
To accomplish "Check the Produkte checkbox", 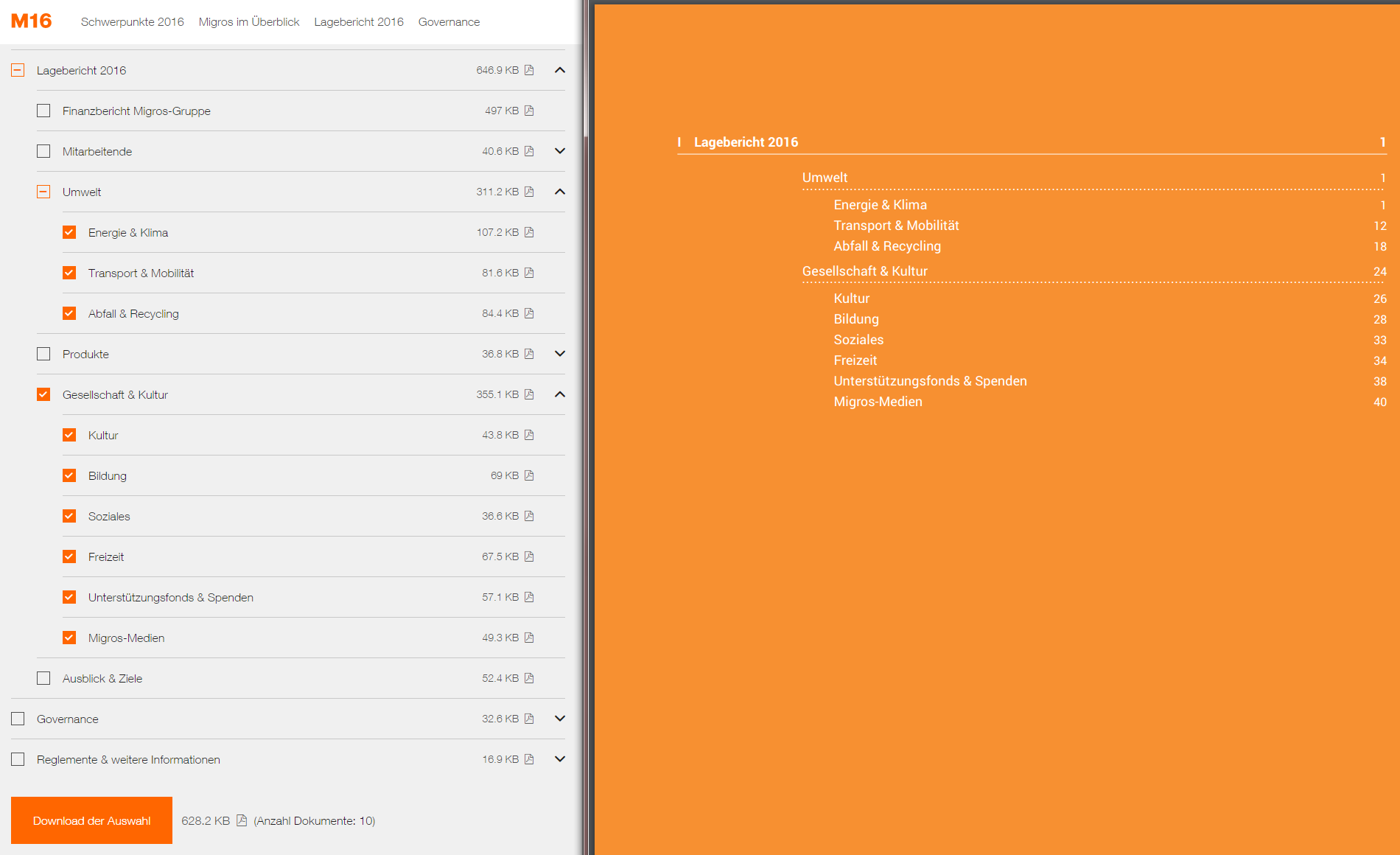I will tap(43, 354).
